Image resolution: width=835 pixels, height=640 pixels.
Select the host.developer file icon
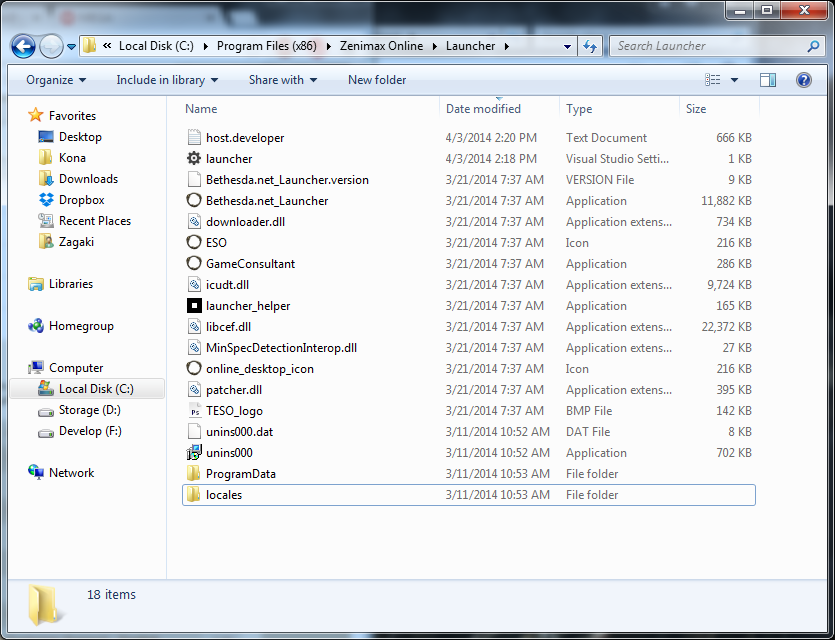[194, 137]
